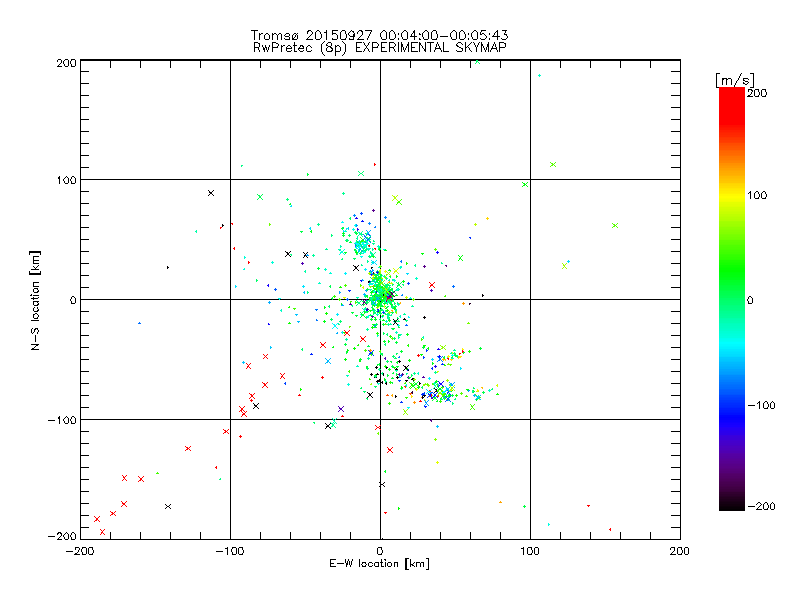The height and width of the screenshot is (600, 800).
Task: Click the black cross marker in the upper-left quadrant near 100 km north
Action: [x=211, y=193]
